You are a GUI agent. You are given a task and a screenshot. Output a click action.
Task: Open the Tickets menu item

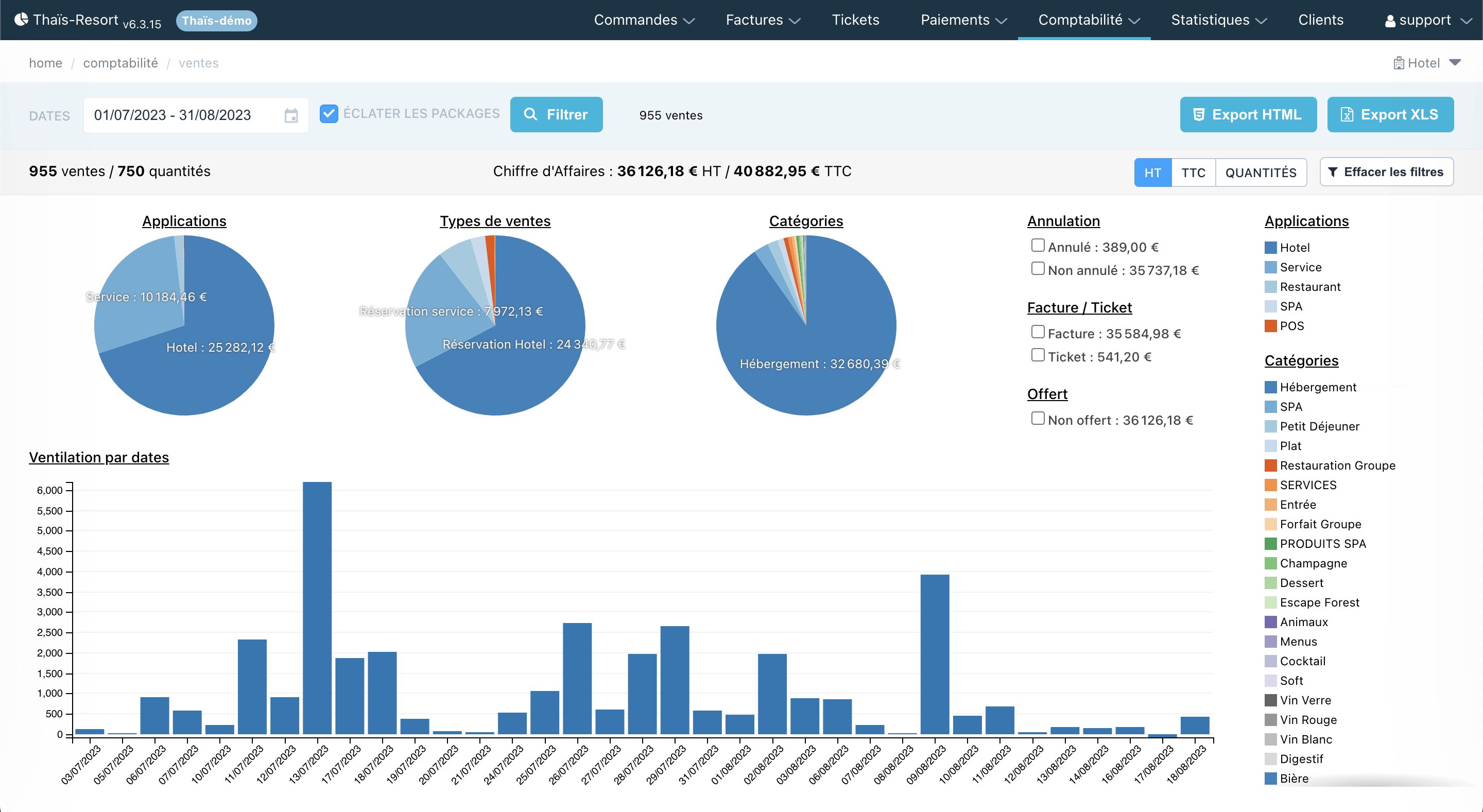(x=855, y=20)
